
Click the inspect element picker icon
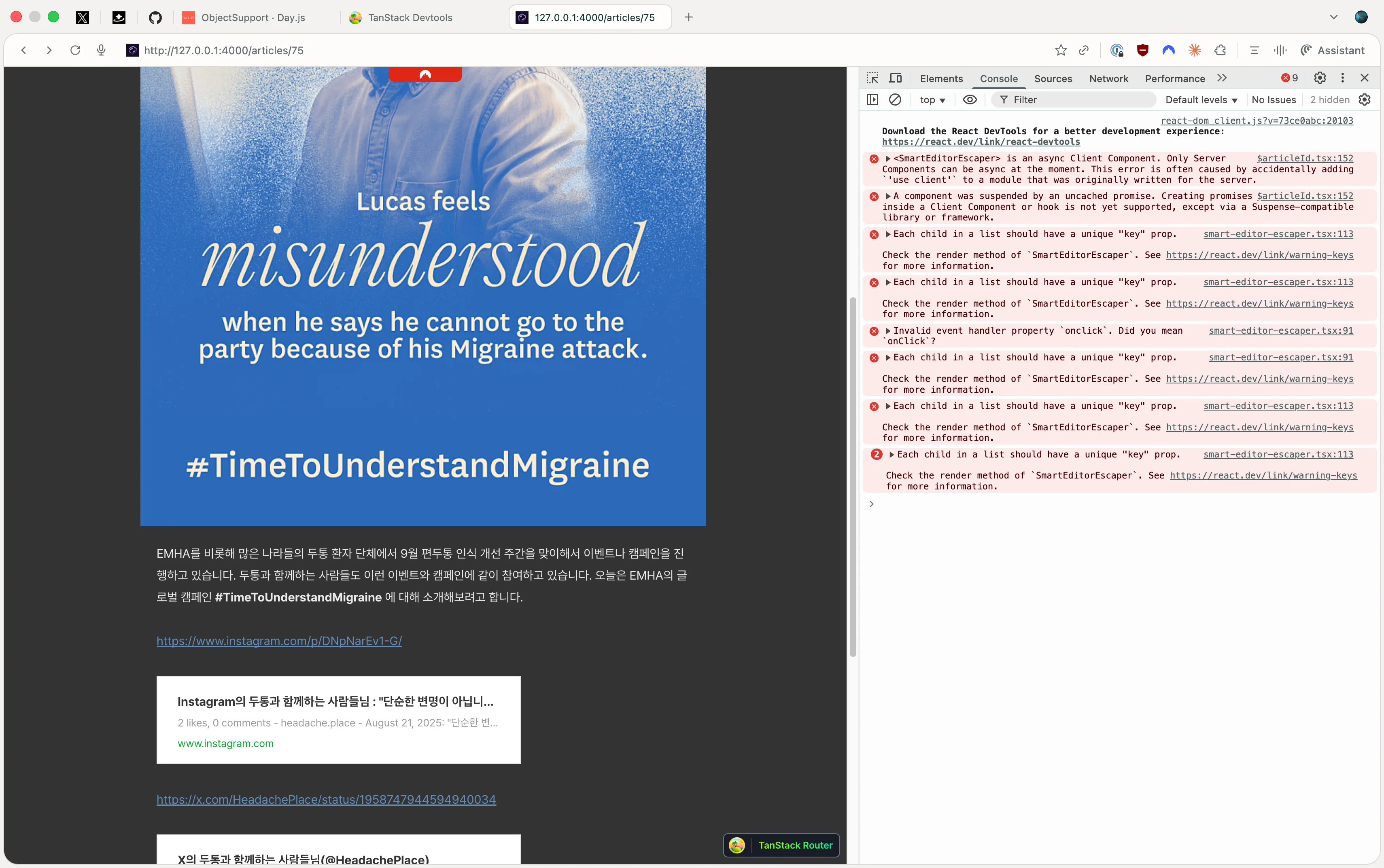click(x=872, y=78)
